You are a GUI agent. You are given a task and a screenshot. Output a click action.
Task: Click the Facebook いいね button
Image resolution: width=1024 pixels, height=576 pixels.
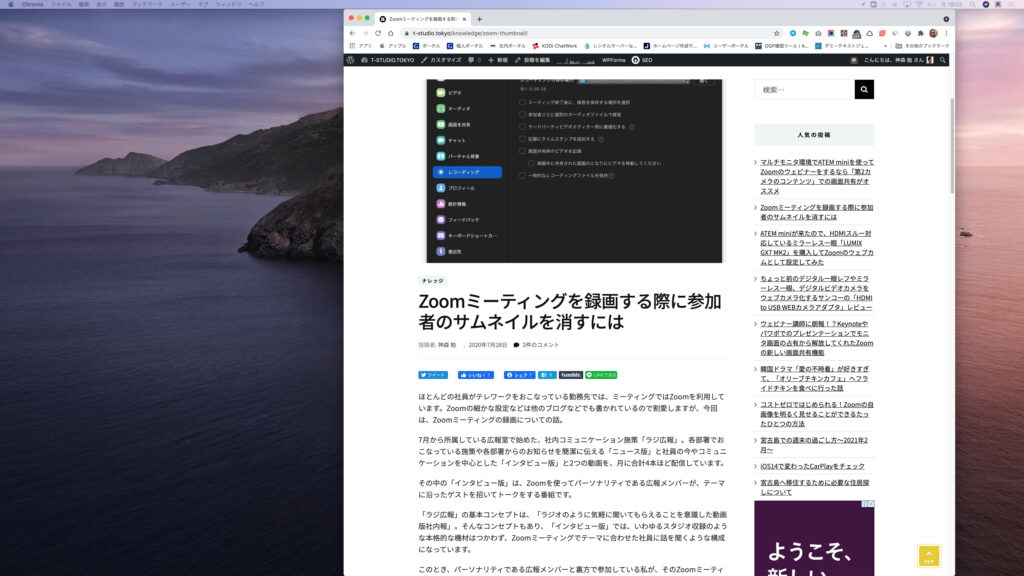[475, 375]
